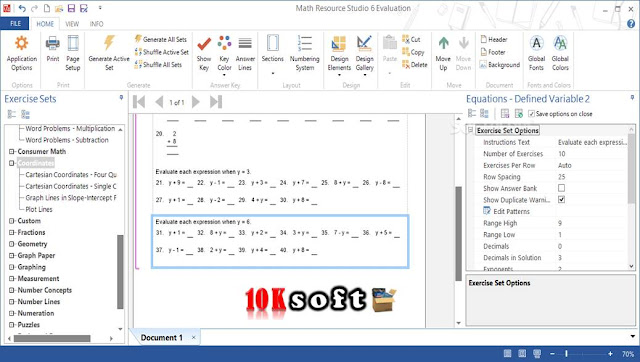Select Plot Lines exercise
Viewport: 640px width, 362px height.
tap(39, 209)
